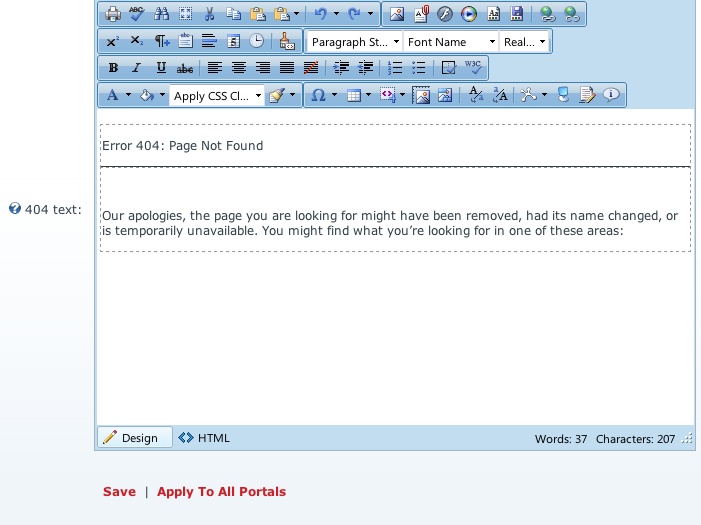The image size is (701, 525).
Task: Align text right
Action: click(263, 68)
